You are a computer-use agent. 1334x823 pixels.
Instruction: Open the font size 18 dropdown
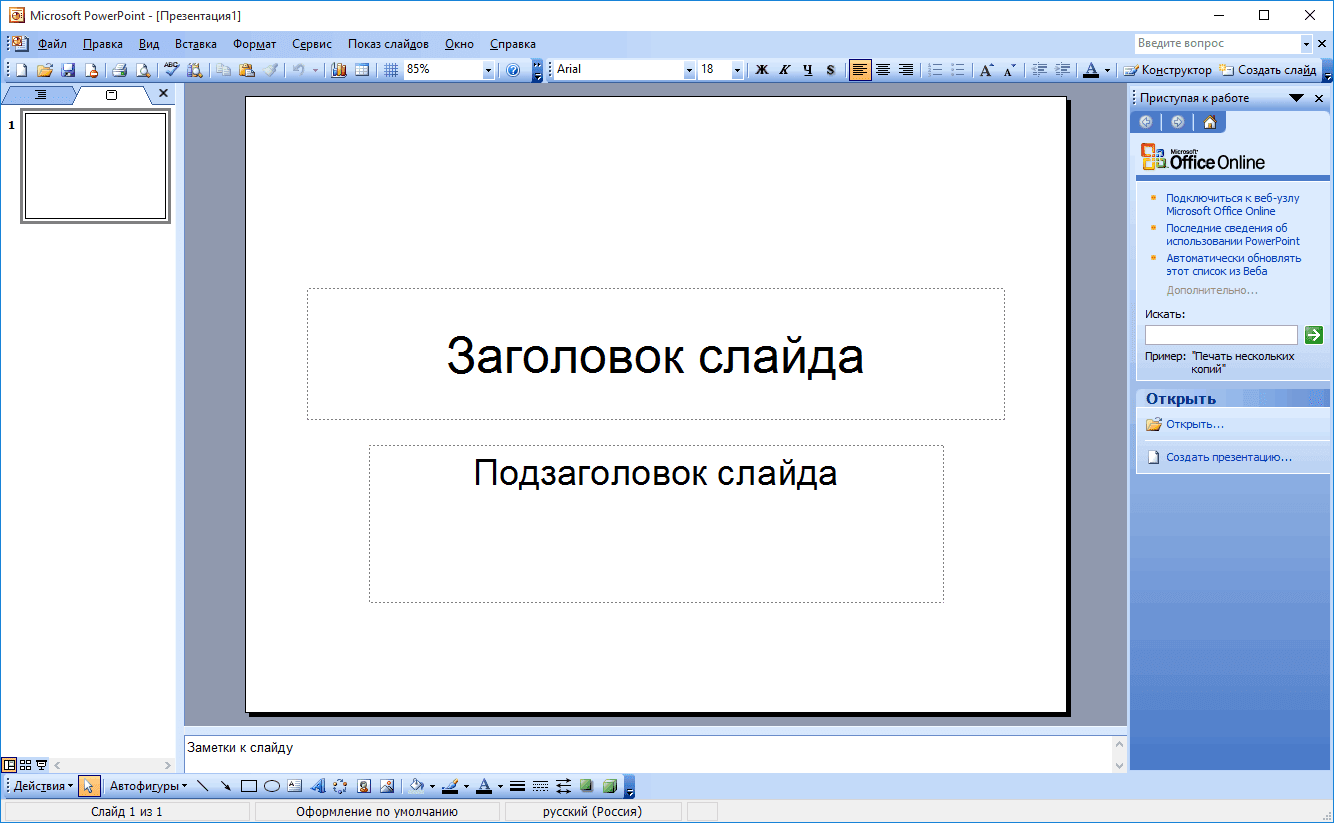pos(737,70)
